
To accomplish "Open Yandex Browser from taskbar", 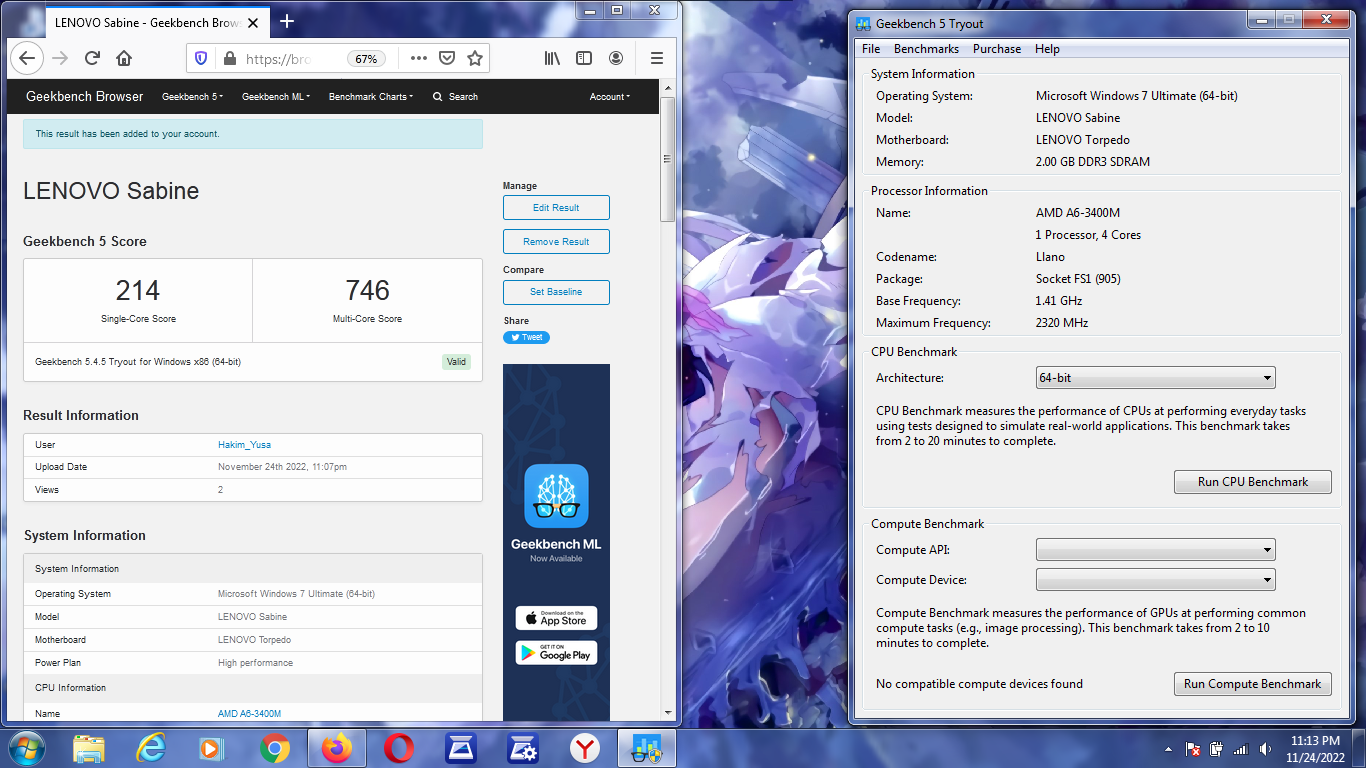I will [585, 748].
